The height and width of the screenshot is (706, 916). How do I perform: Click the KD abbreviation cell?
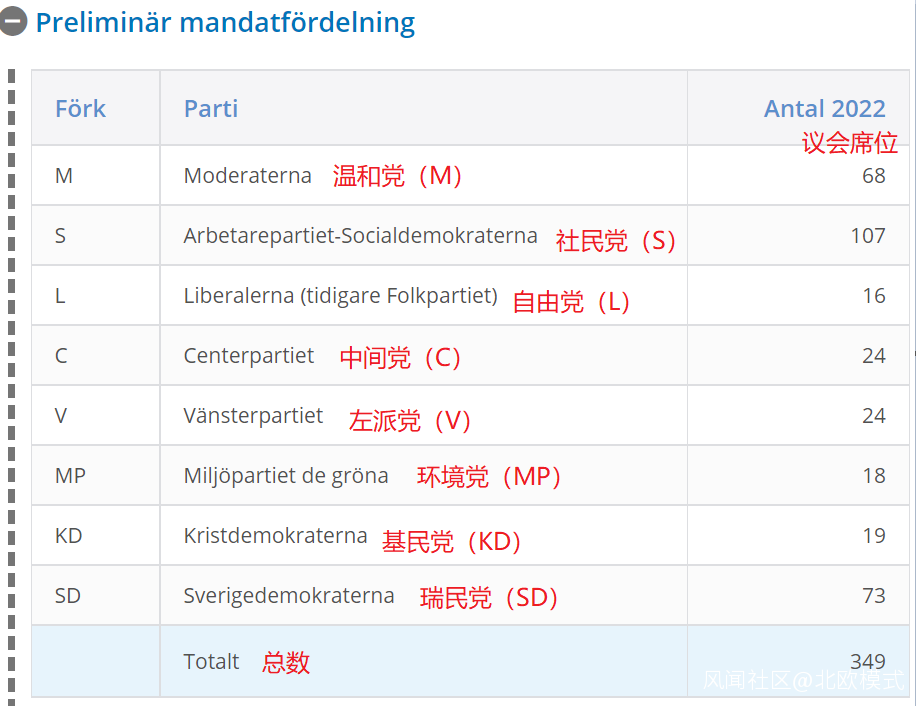click(68, 536)
